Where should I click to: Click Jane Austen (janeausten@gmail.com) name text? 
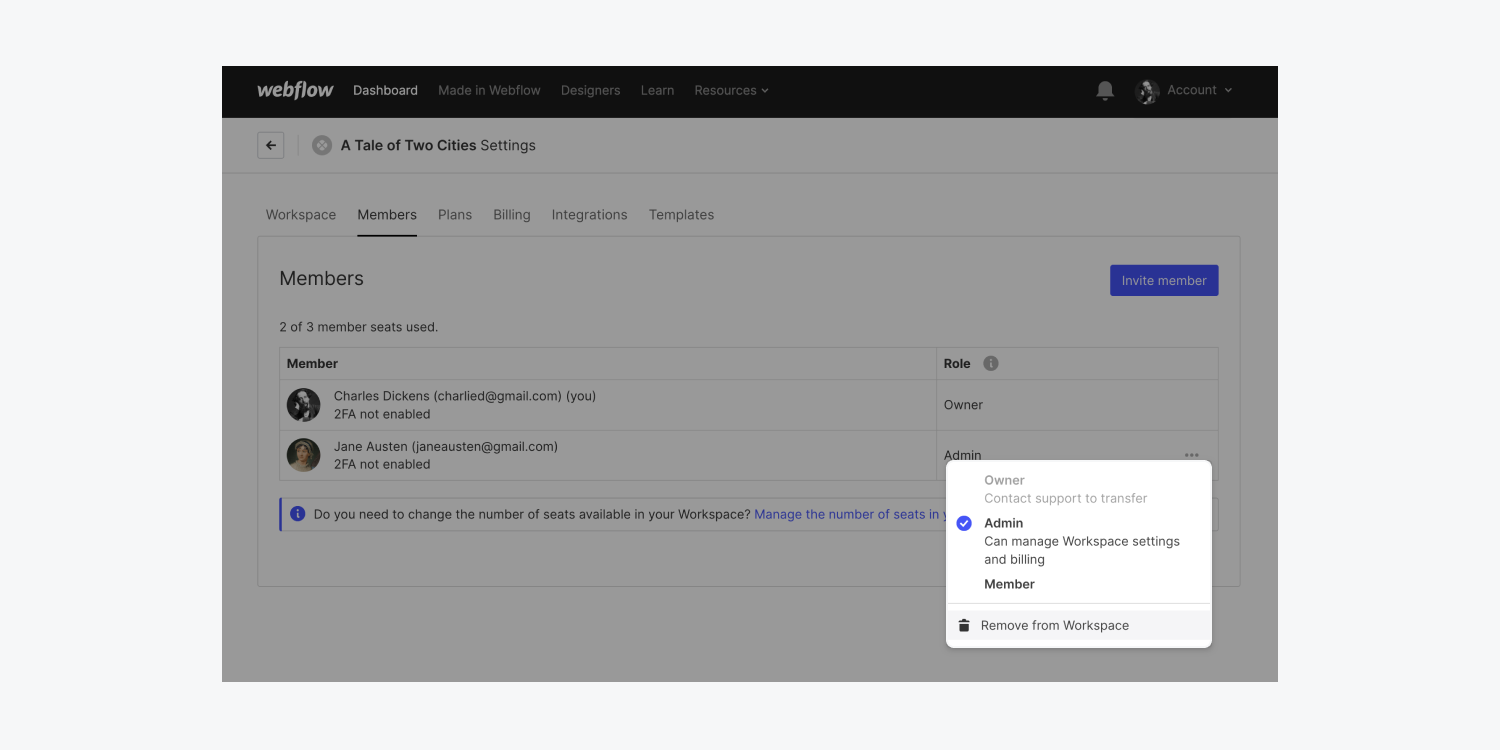click(446, 446)
